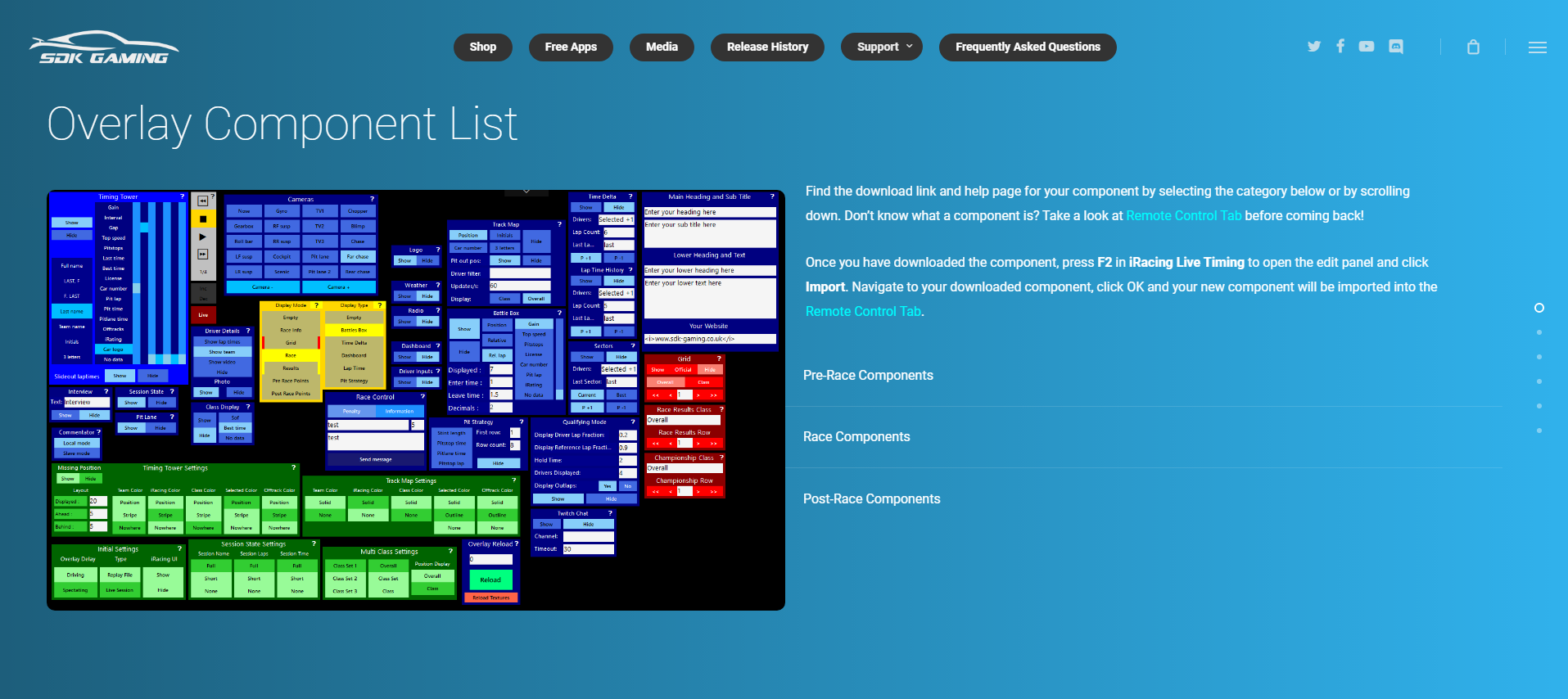Follow Remote Control Tab link after 'look at'

tap(1184, 216)
